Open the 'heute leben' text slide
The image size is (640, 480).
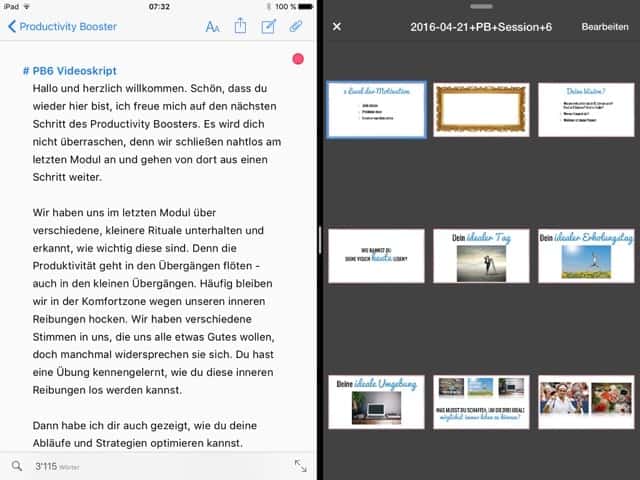(x=376, y=256)
